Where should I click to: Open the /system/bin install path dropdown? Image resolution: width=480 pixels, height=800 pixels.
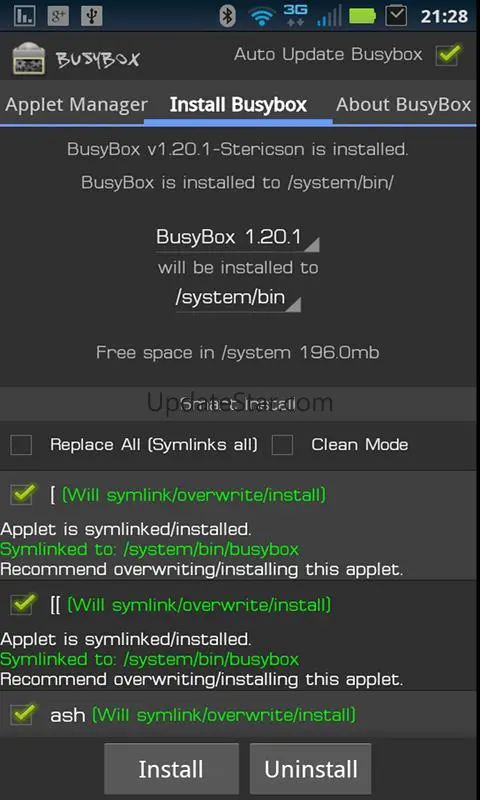[x=238, y=298]
